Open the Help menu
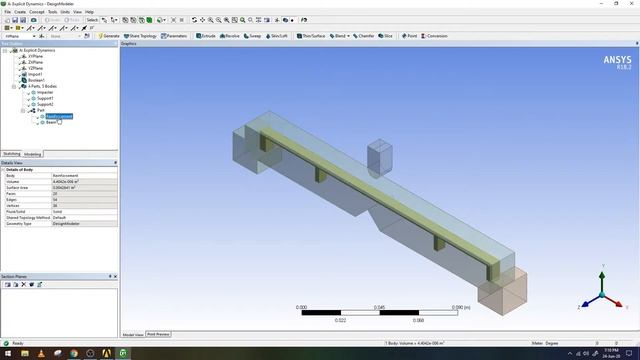Screen dimensions: 640x360 tap(89, 12)
